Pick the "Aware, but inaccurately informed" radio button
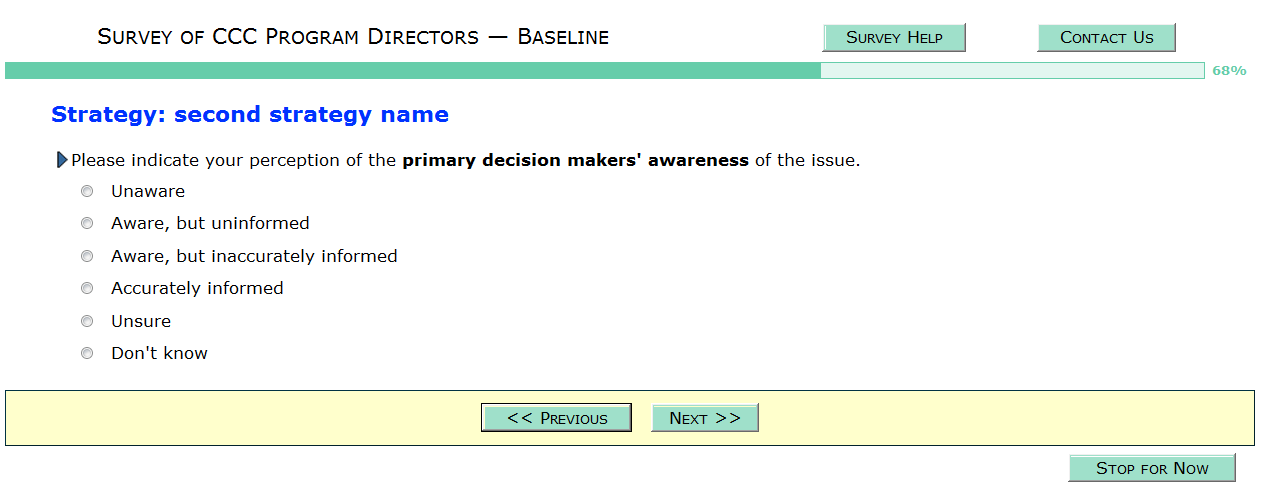1279x495 pixels. [87, 256]
